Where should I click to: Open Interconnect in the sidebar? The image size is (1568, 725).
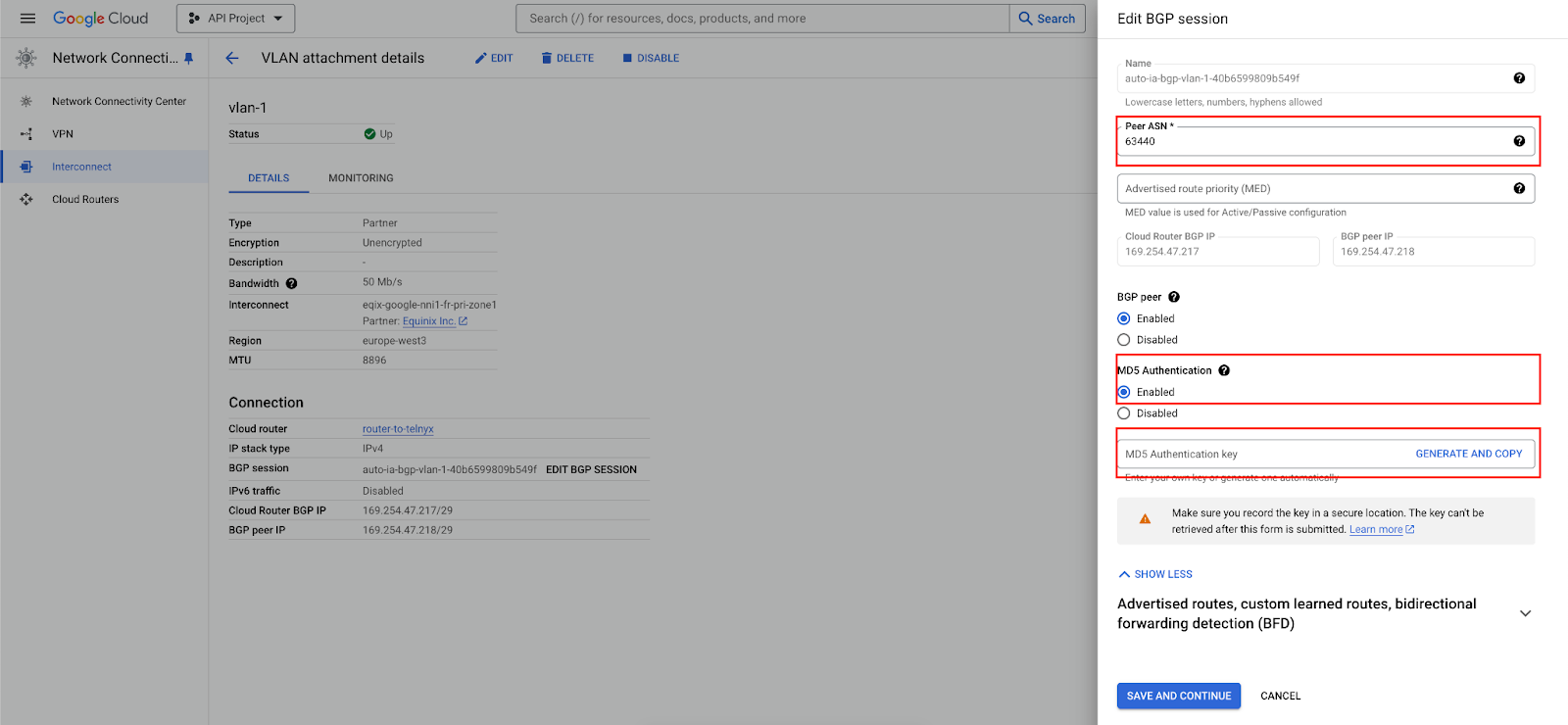(81, 167)
